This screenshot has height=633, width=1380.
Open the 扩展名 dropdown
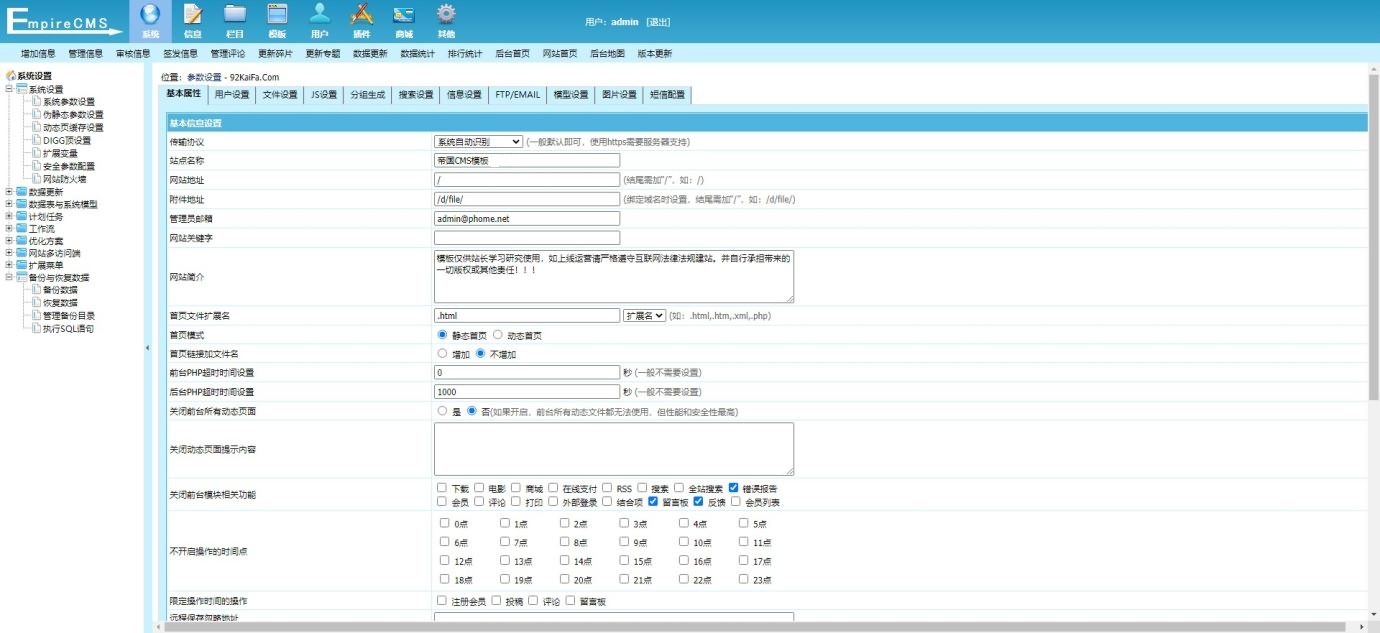(x=644, y=315)
